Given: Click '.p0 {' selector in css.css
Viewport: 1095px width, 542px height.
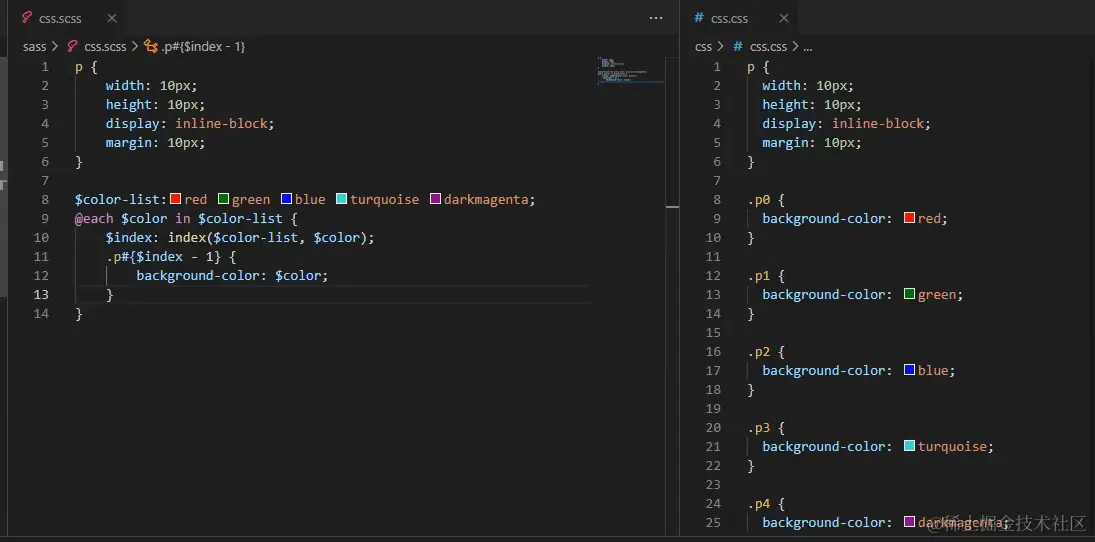Looking at the screenshot, I should pyautogui.click(x=766, y=200).
